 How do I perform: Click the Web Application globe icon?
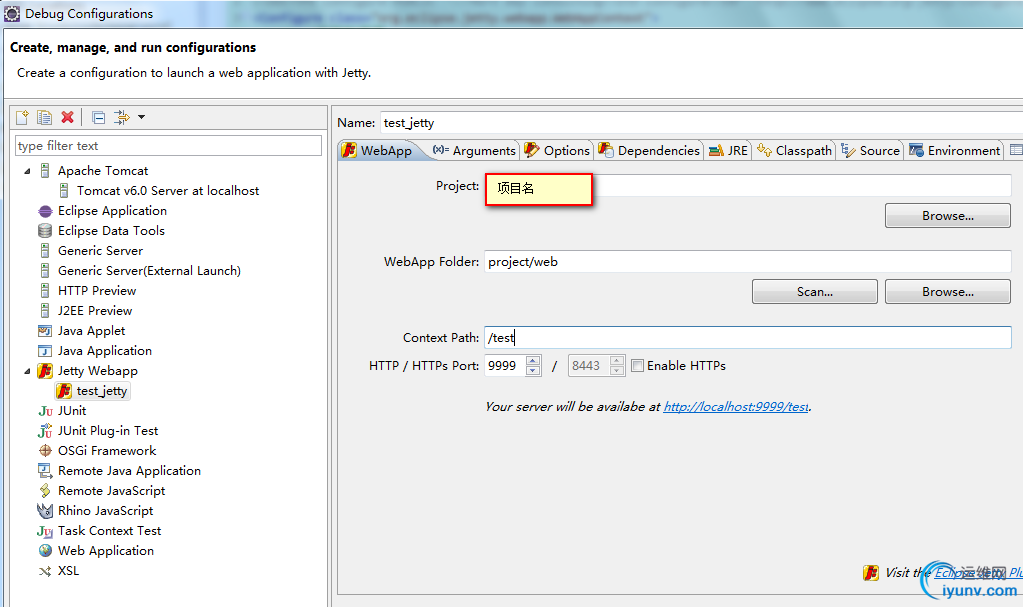coord(45,551)
